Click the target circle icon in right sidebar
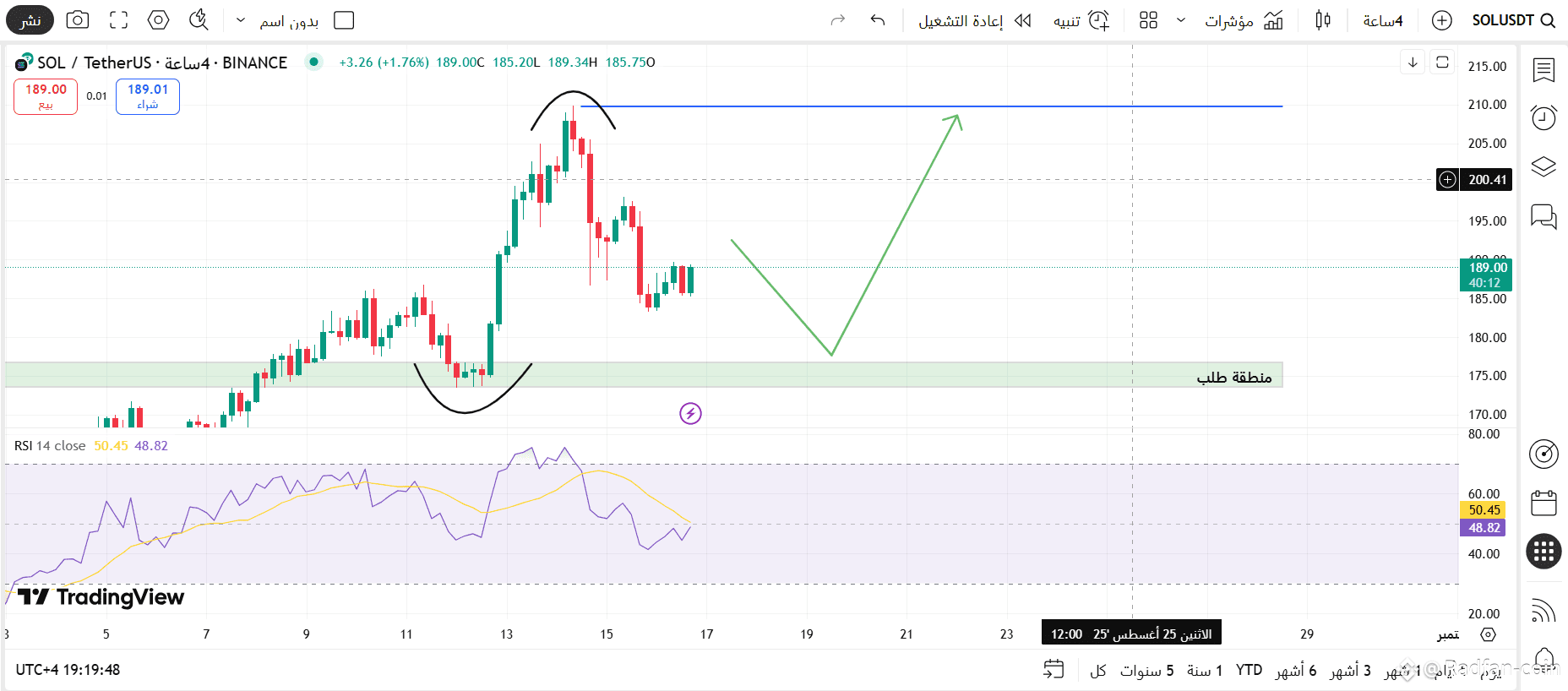 pos(1543,454)
